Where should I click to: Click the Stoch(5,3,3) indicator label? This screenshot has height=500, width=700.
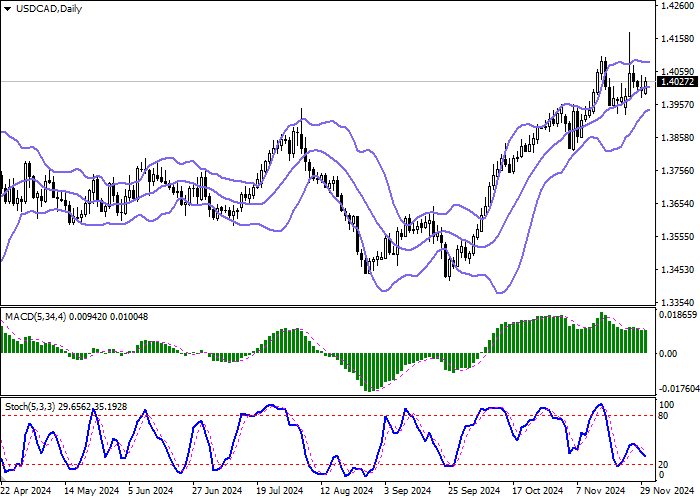tap(30, 407)
